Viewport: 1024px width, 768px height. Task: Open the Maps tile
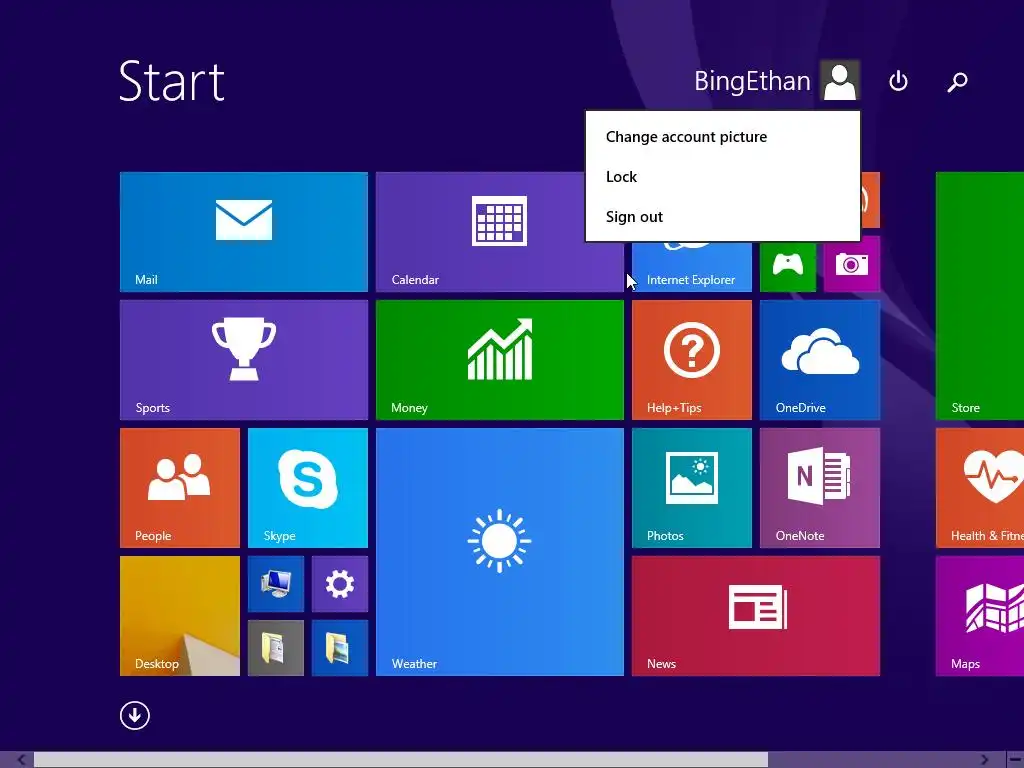point(980,616)
